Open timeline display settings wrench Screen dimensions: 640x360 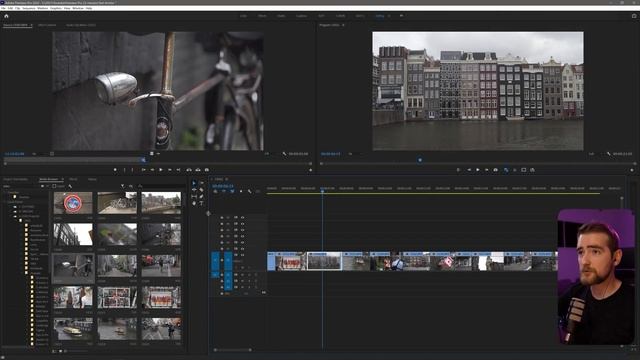click(249, 191)
